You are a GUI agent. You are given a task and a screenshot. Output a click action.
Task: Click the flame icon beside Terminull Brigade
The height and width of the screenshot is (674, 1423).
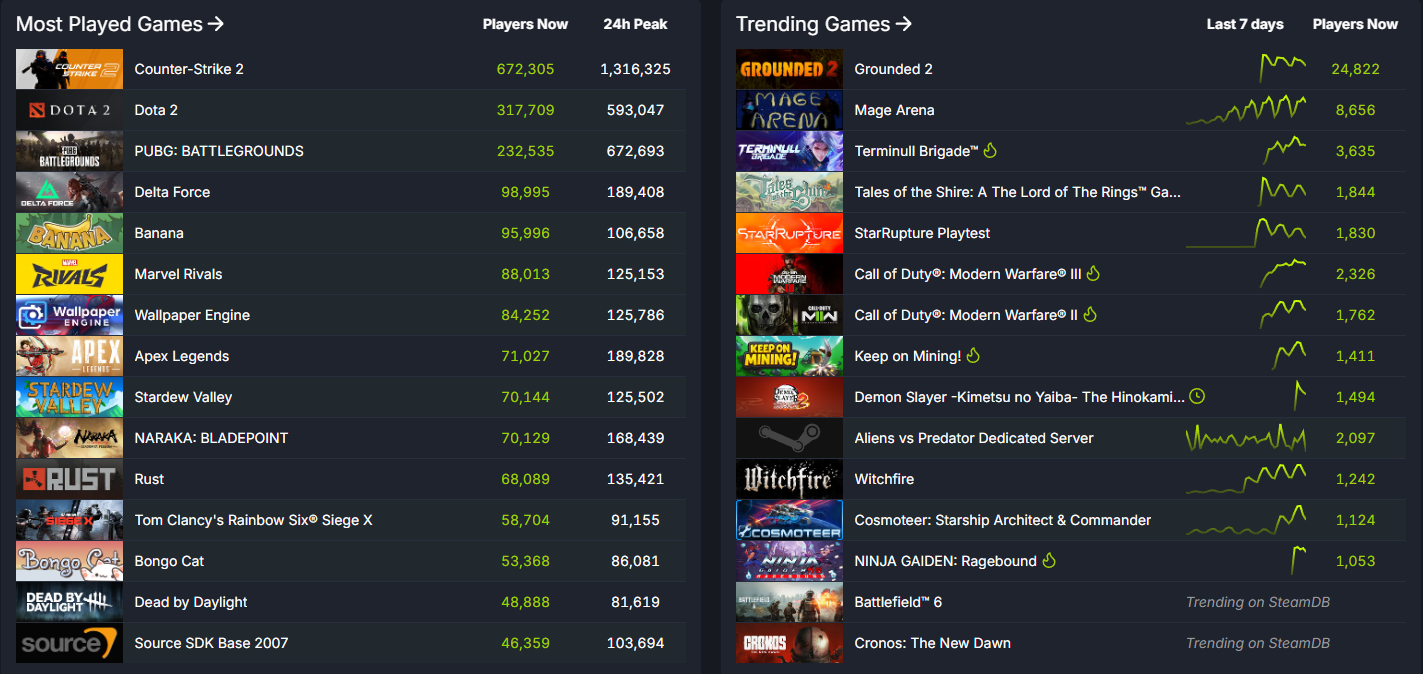click(990, 151)
